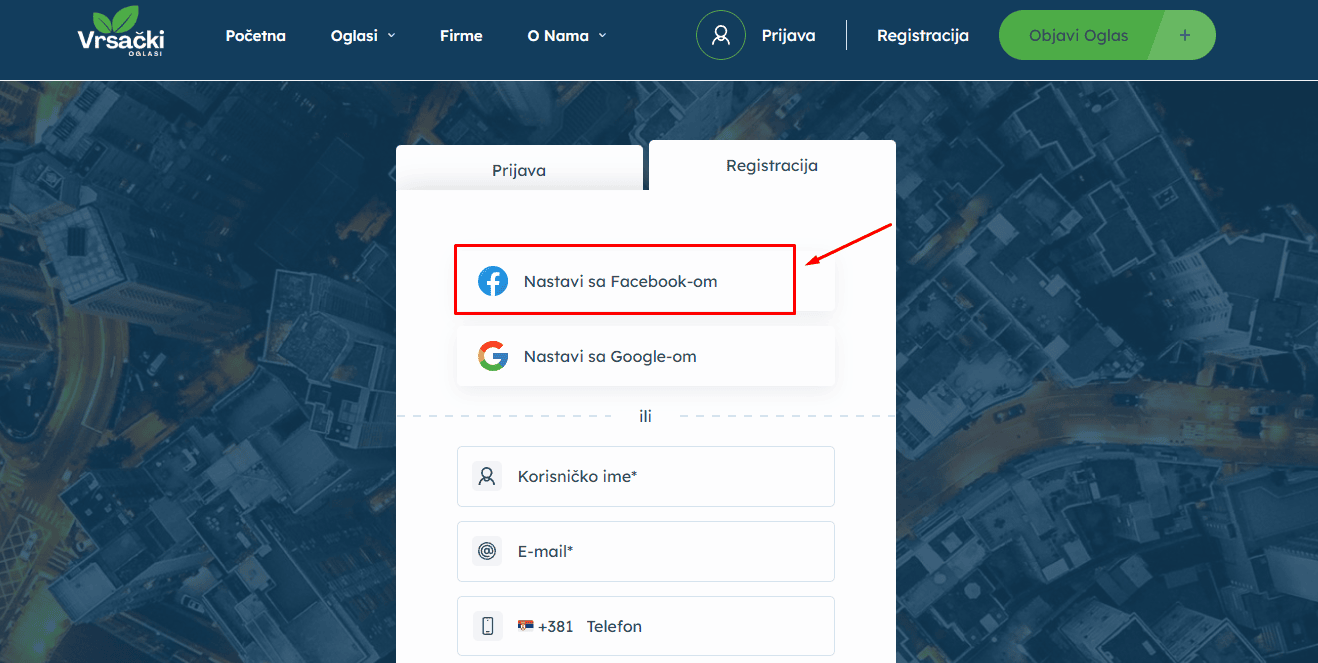The width and height of the screenshot is (1318, 663).
Task: Click the Facebook logo icon
Action: click(x=493, y=281)
